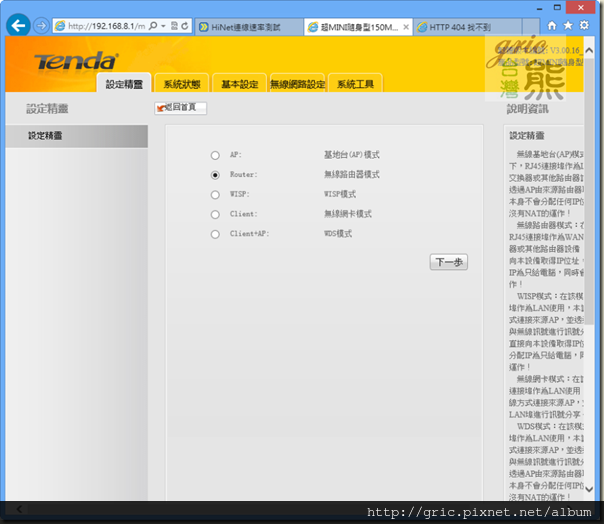Click the search magnifier in address bar

click(153, 26)
